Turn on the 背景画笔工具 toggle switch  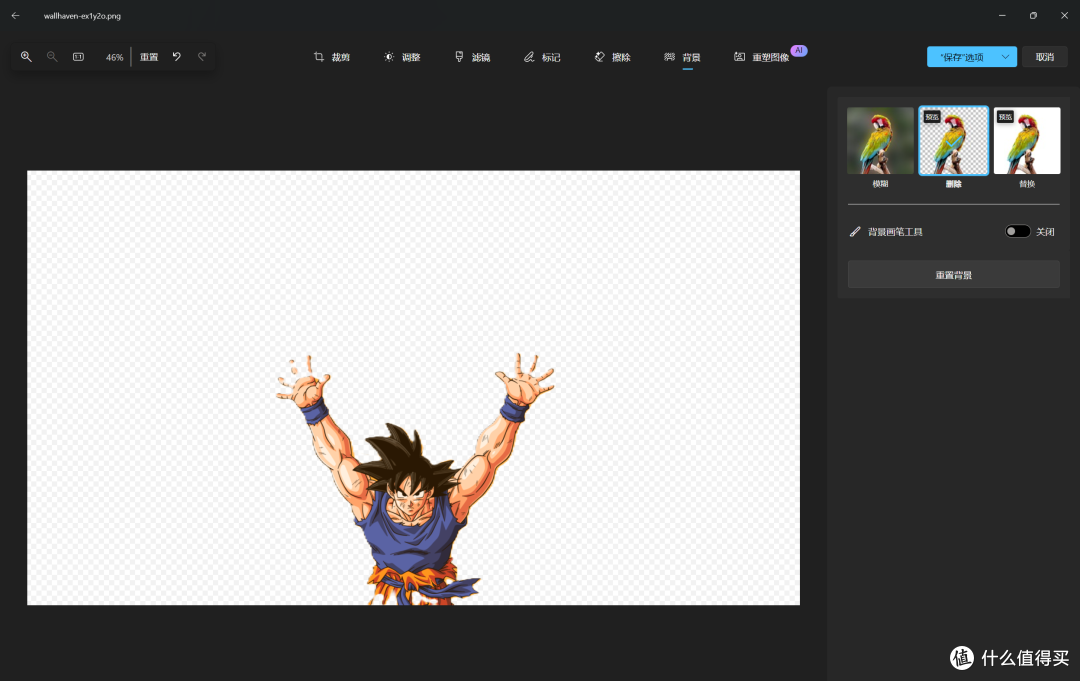1017,231
